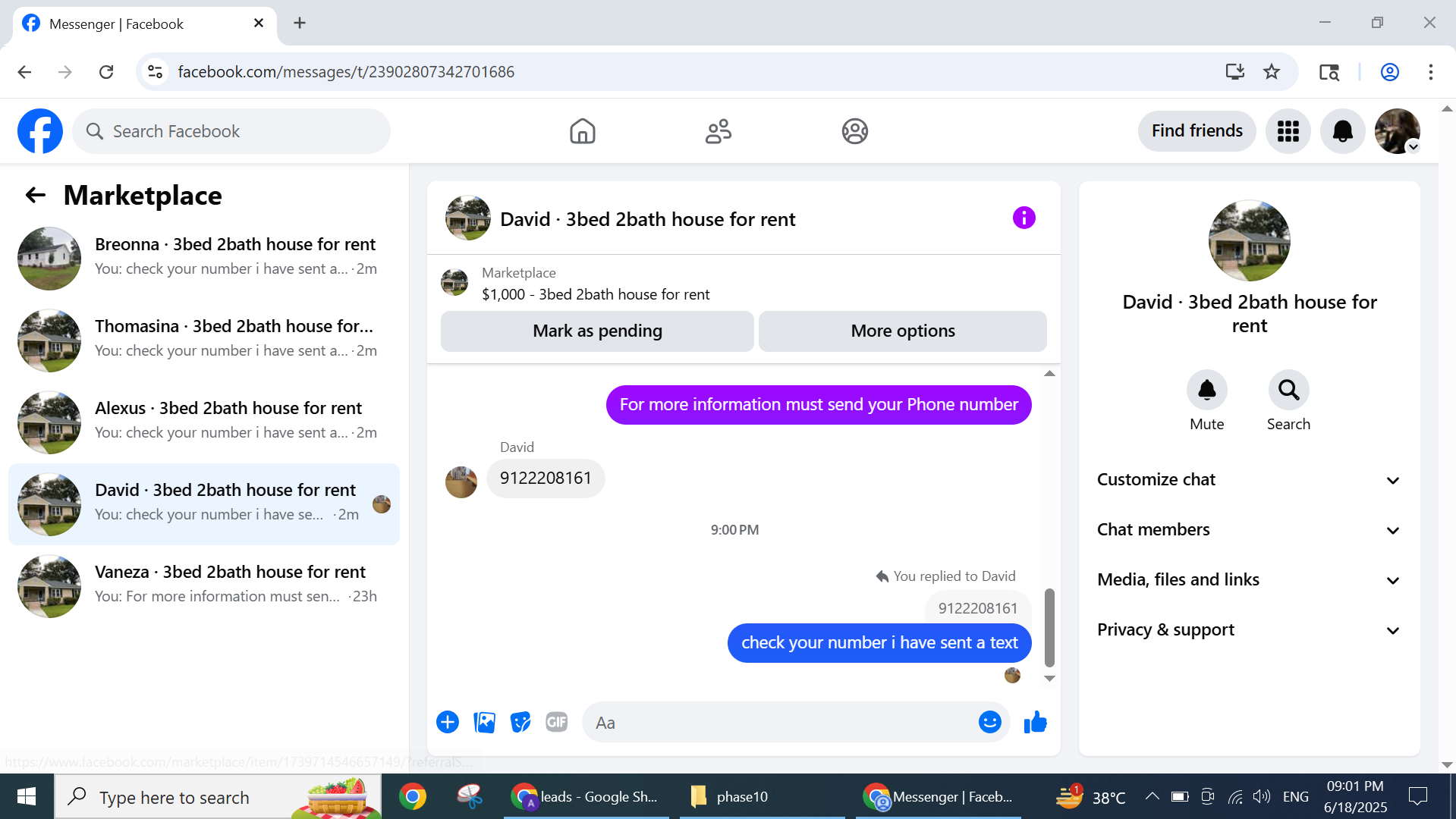
Task: Go back from Marketplace using arrow
Action: (36, 195)
